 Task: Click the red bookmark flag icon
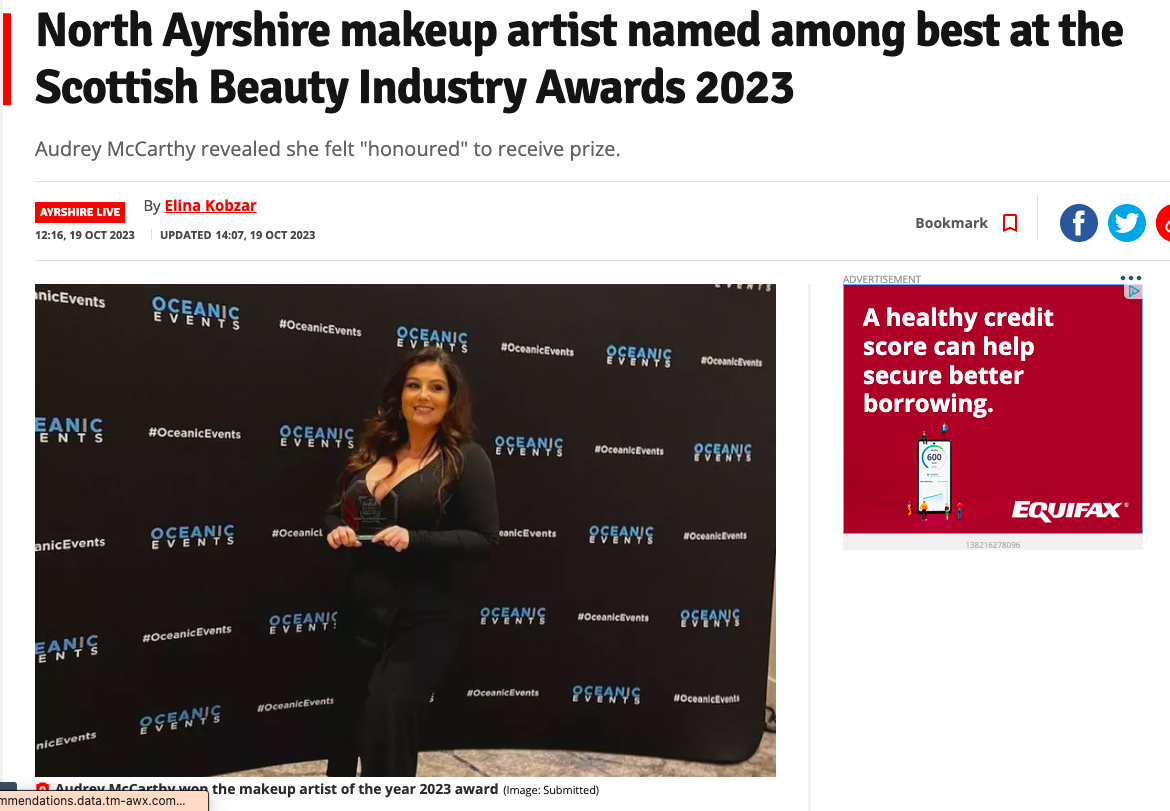click(x=1010, y=223)
